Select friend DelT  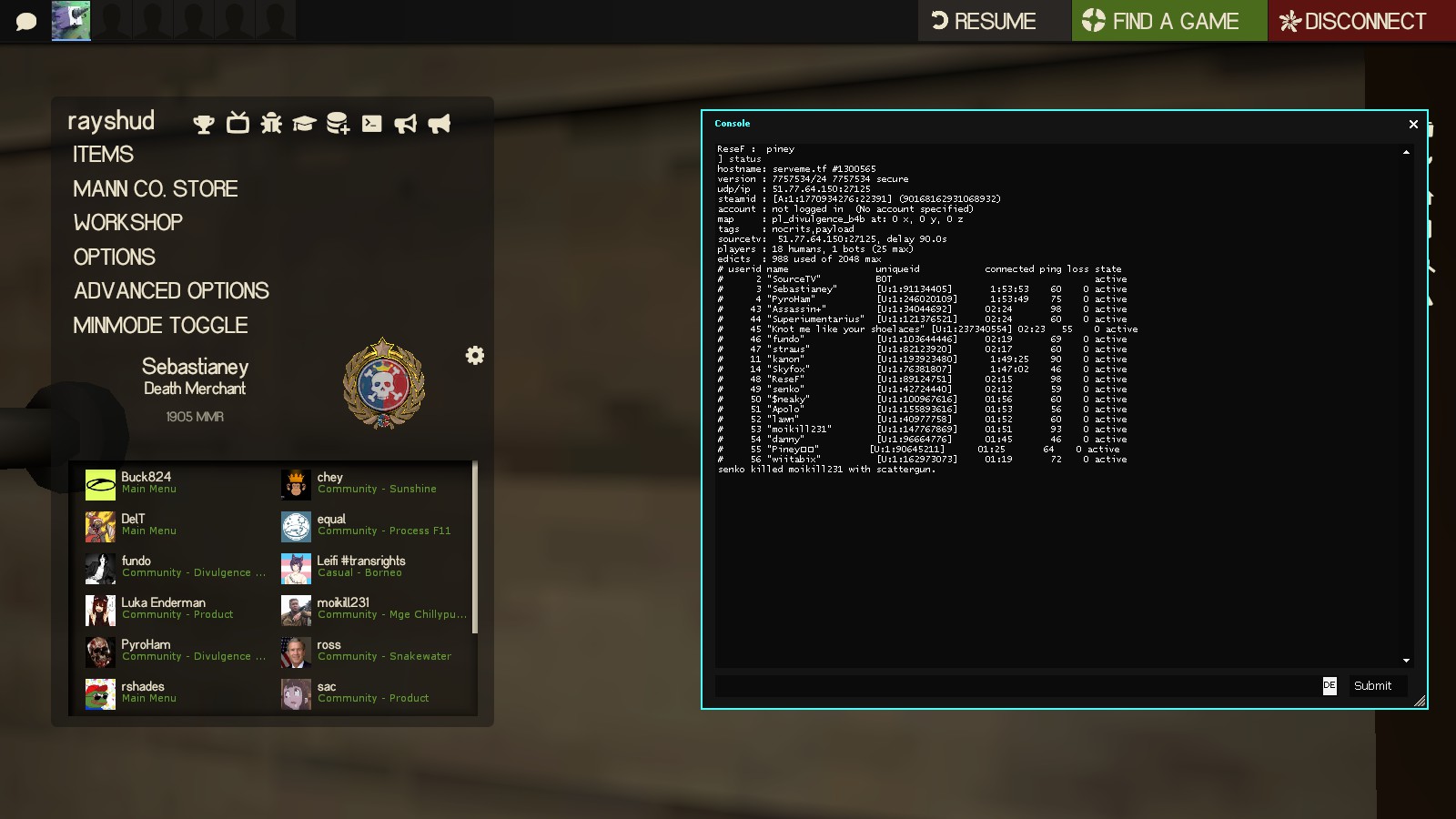point(176,527)
